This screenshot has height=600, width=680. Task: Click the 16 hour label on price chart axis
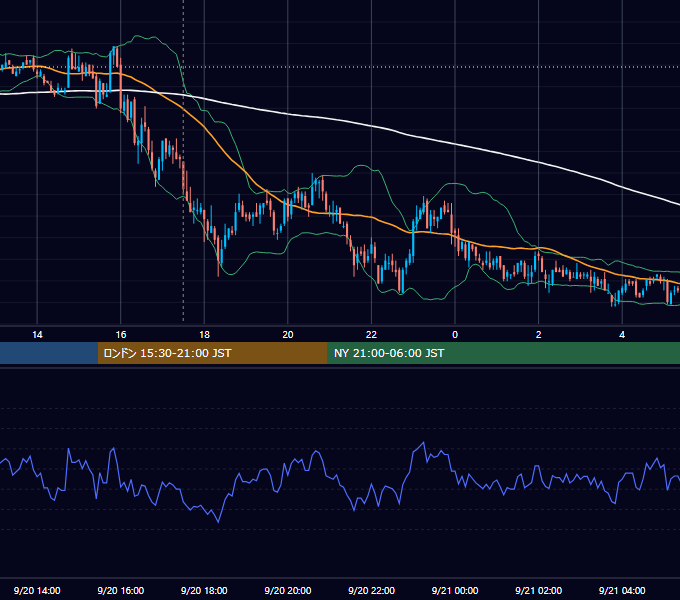click(121, 335)
